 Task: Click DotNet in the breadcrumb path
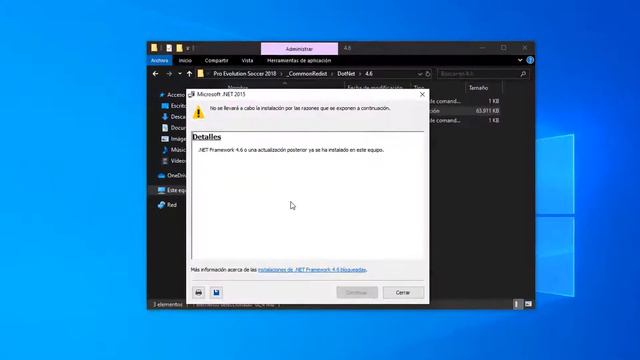tap(346, 74)
